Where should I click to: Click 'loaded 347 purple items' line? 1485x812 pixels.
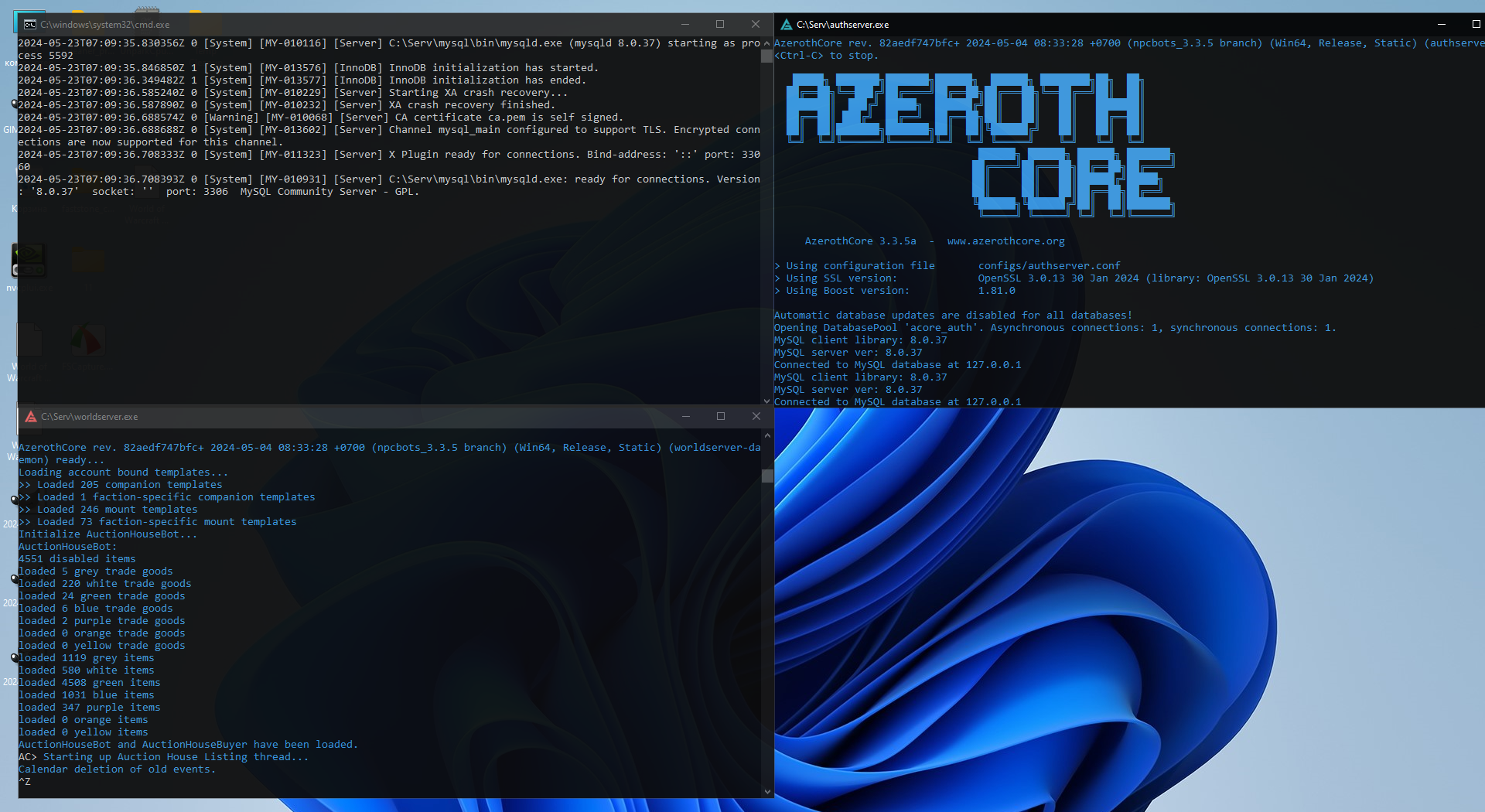click(89, 708)
